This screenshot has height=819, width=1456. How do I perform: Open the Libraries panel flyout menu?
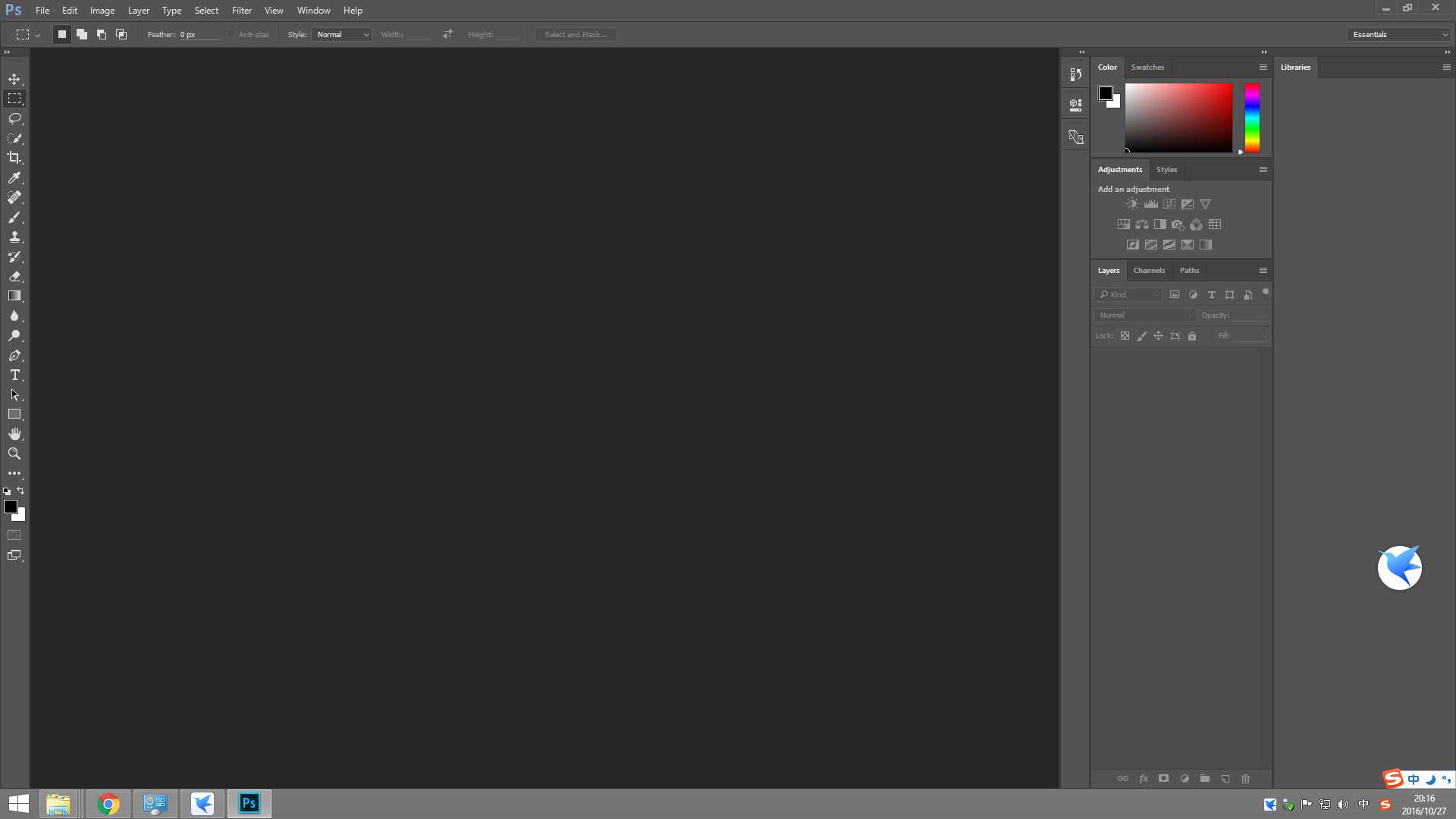pyautogui.click(x=1446, y=67)
